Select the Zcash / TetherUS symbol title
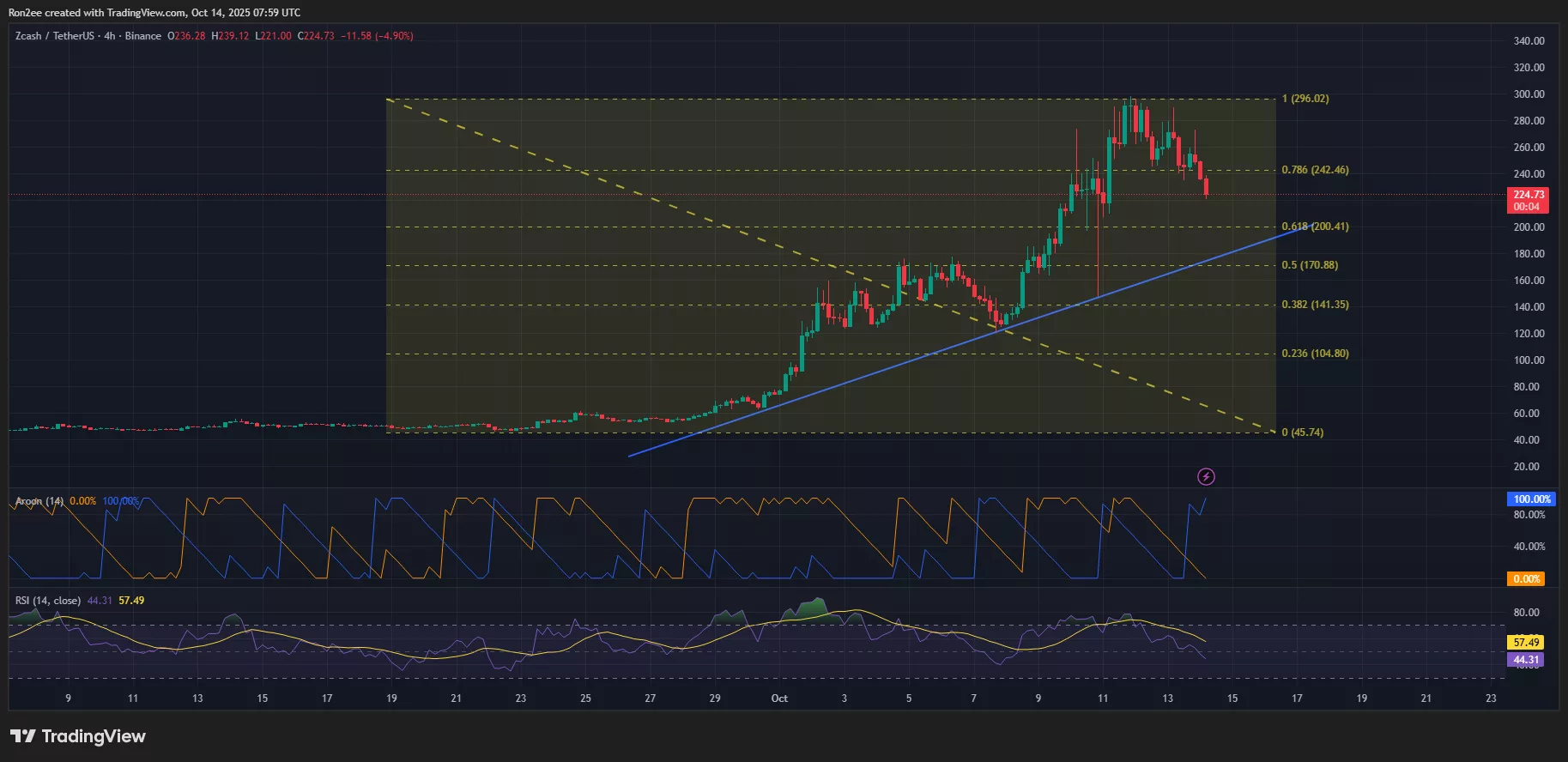Image resolution: width=1568 pixels, height=762 pixels. click(54, 36)
